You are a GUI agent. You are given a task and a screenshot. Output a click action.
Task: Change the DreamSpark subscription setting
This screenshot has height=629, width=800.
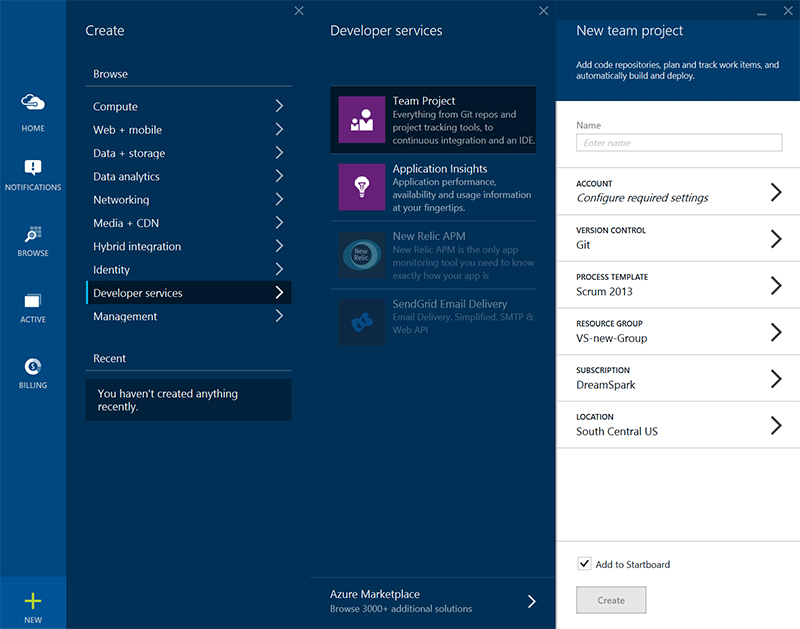(x=678, y=378)
